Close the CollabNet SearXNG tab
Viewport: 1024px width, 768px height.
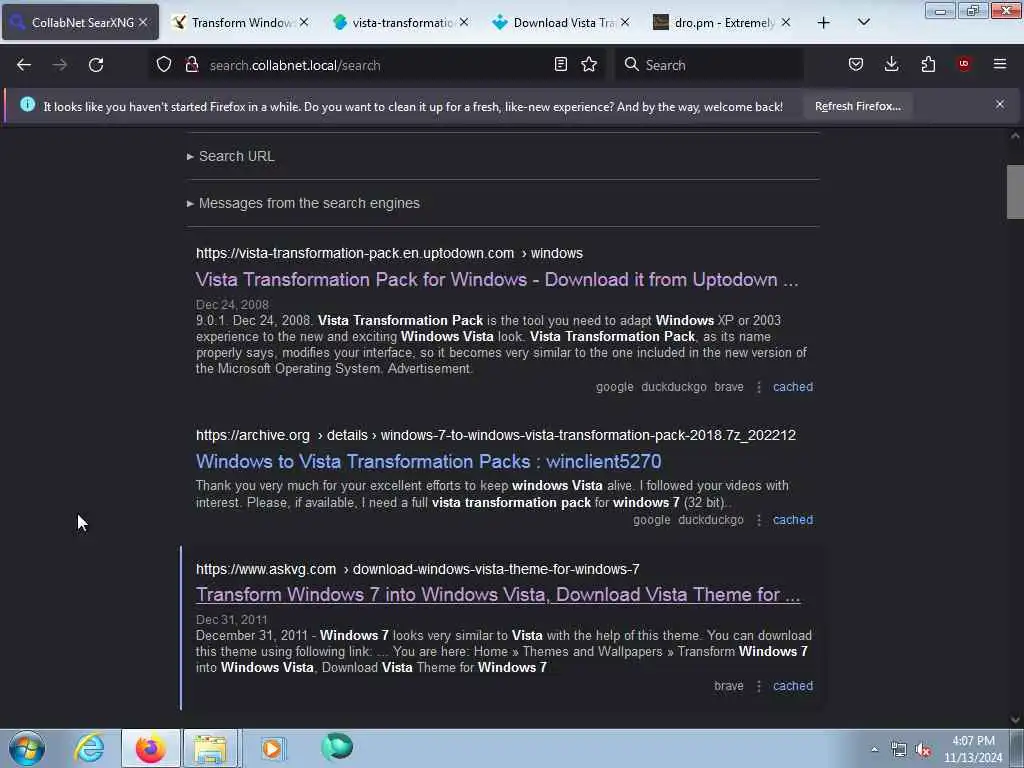143,22
